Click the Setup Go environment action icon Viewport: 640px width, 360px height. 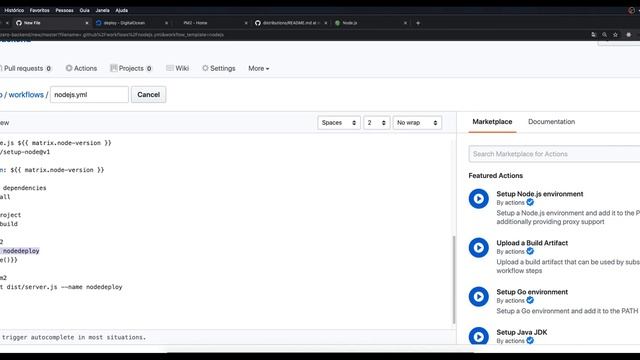click(479, 297)
